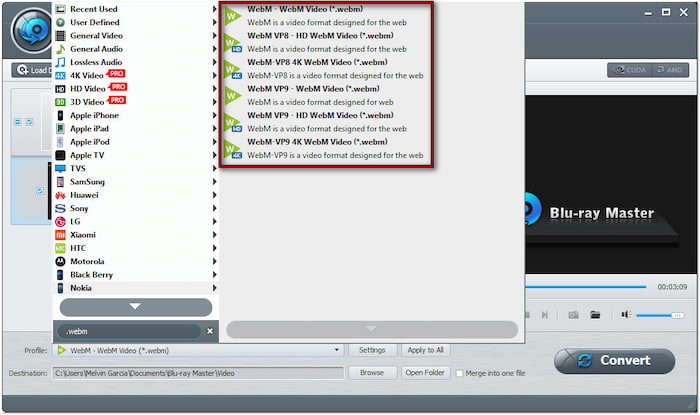Click the Huawei brand icon

pos(60,195)
